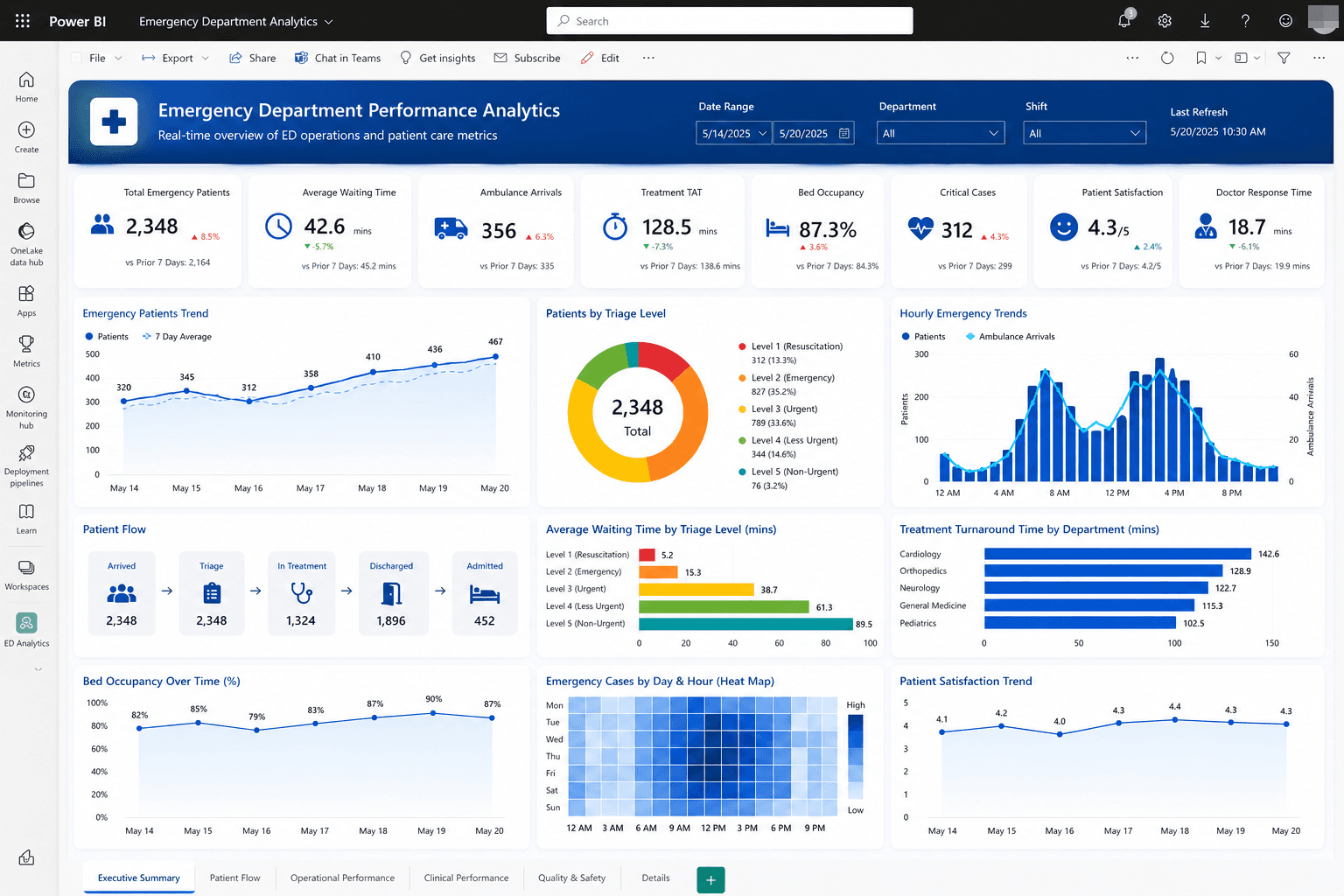The image size is (1344, 896).
Task: Click the Triage clipboard card
Action: tap(211, 593)
